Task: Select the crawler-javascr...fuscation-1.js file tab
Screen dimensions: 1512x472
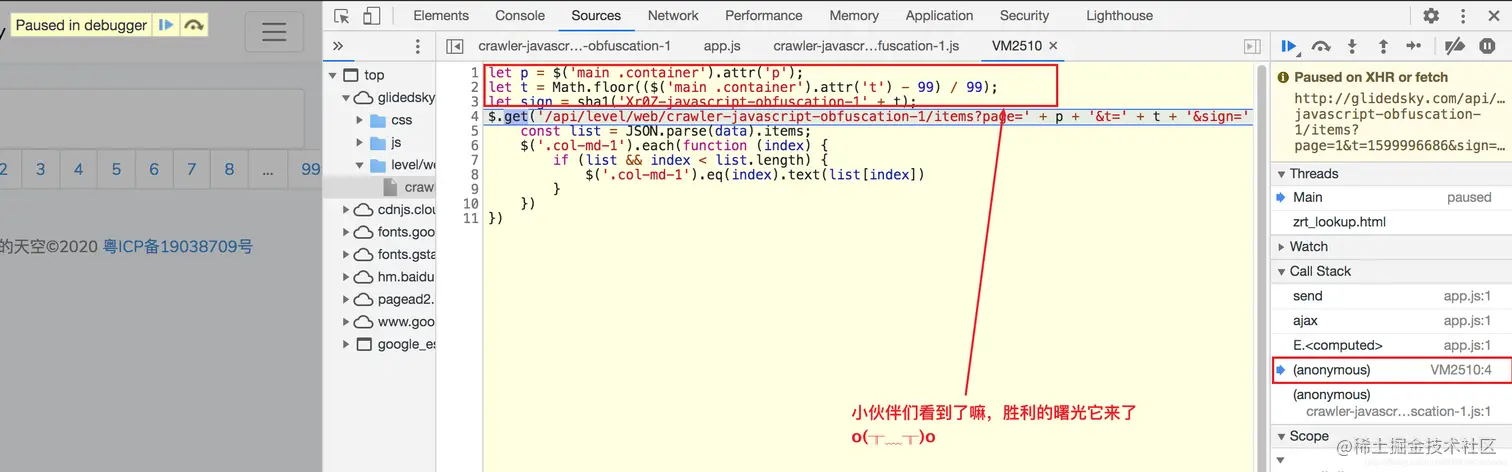Action: pyautogui.click(x=866, y=46)
